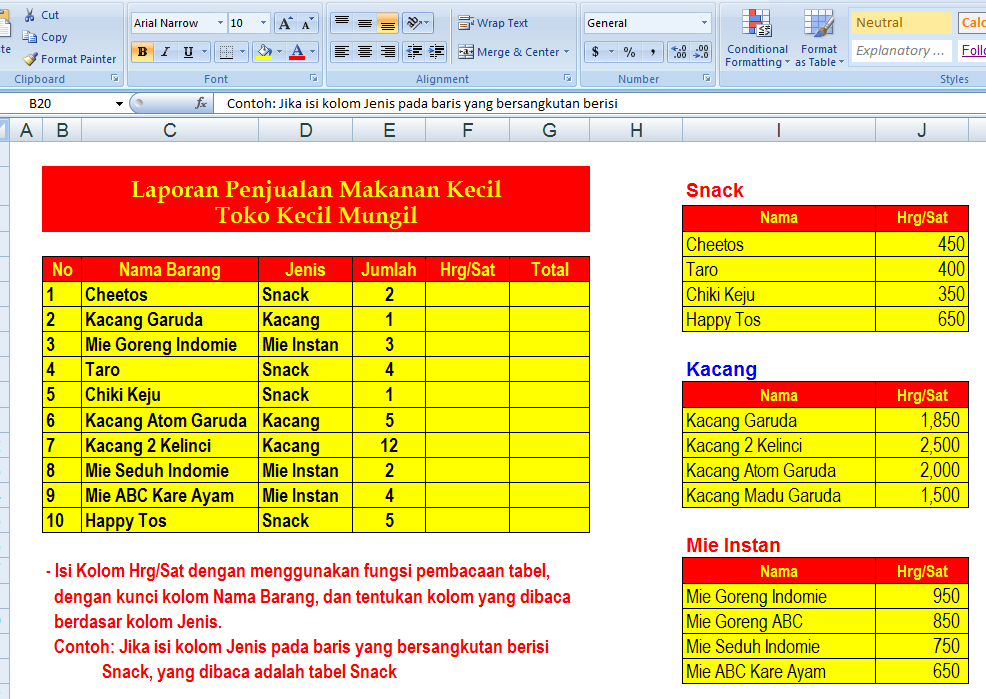986x699 pixels.
Task: Select Kacang Madu Garuda price 1,500
Action: point(922,495)
